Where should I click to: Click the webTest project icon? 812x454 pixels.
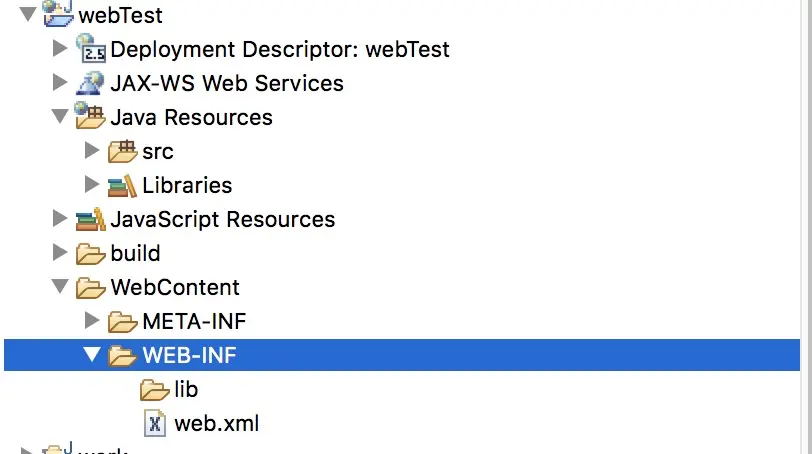click(x=57, y=14)
